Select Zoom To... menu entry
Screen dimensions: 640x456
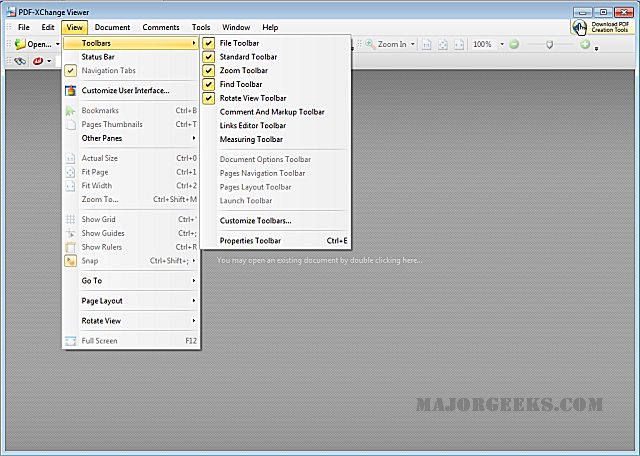[131, 199]
